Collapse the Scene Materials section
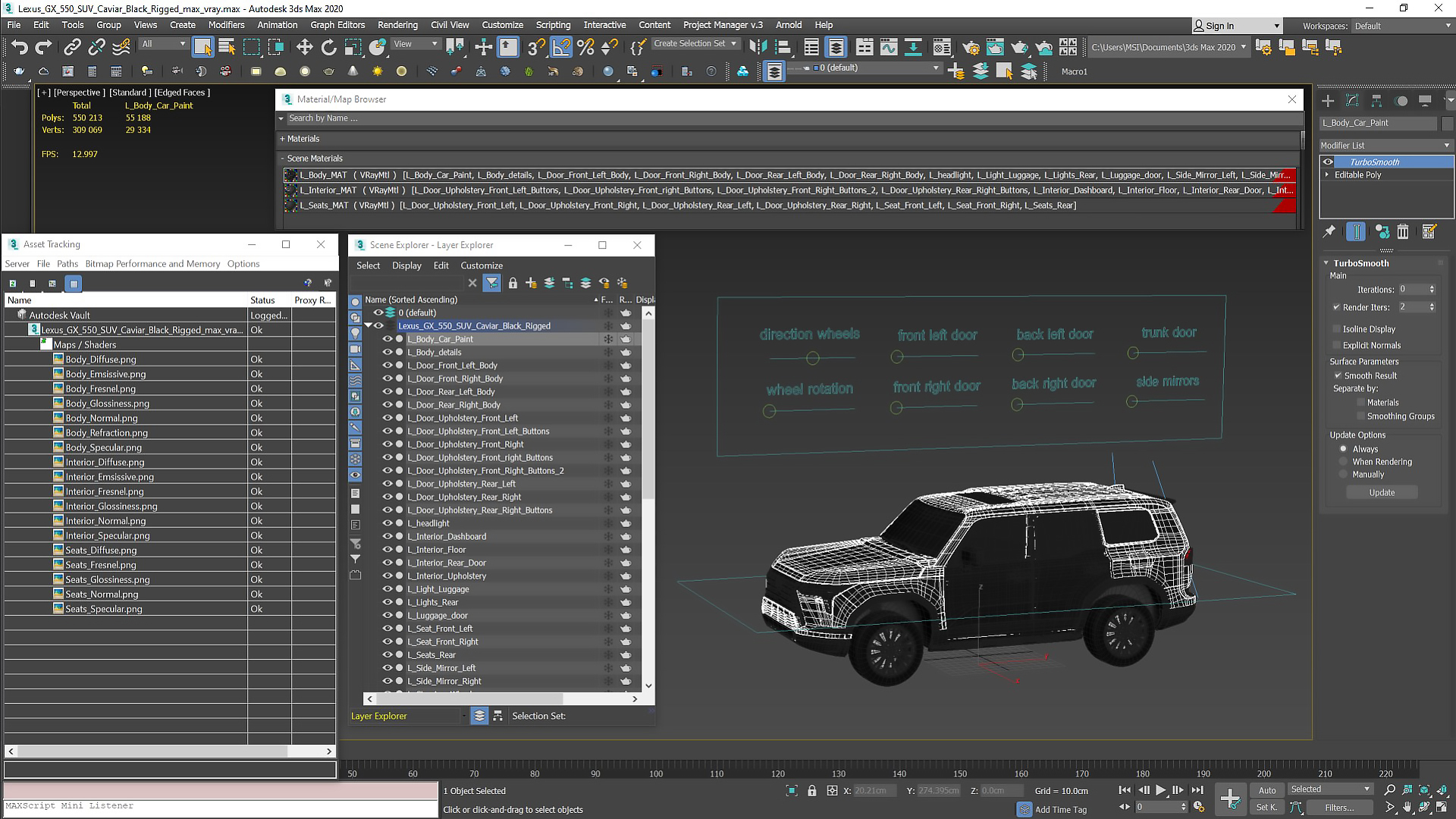The image size is (1456, 819). tap(281, 158)
